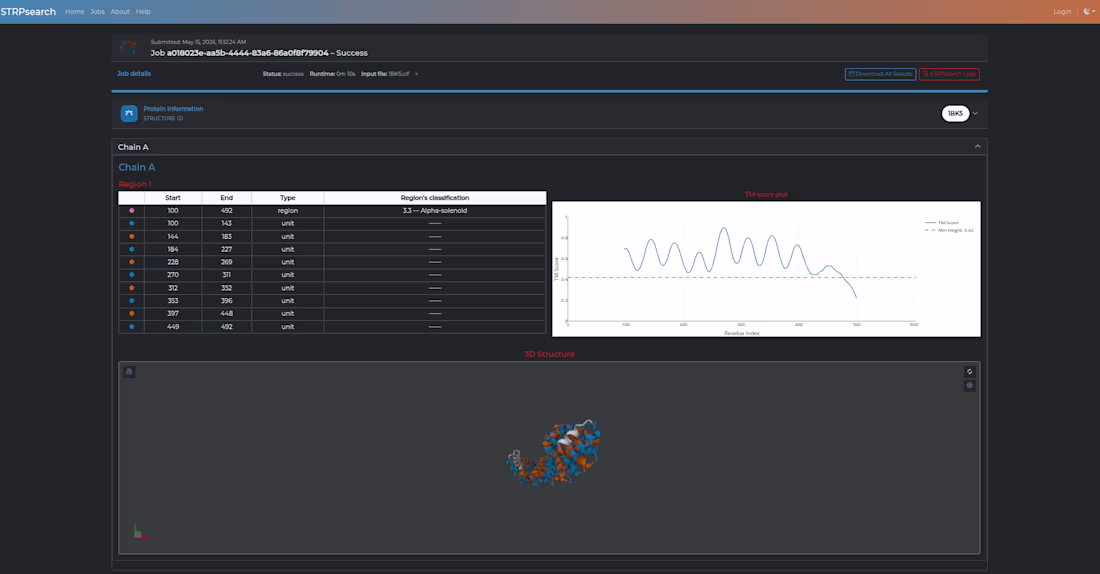Click the Type column header
The image size is (1100, 574).
[288, 198]
